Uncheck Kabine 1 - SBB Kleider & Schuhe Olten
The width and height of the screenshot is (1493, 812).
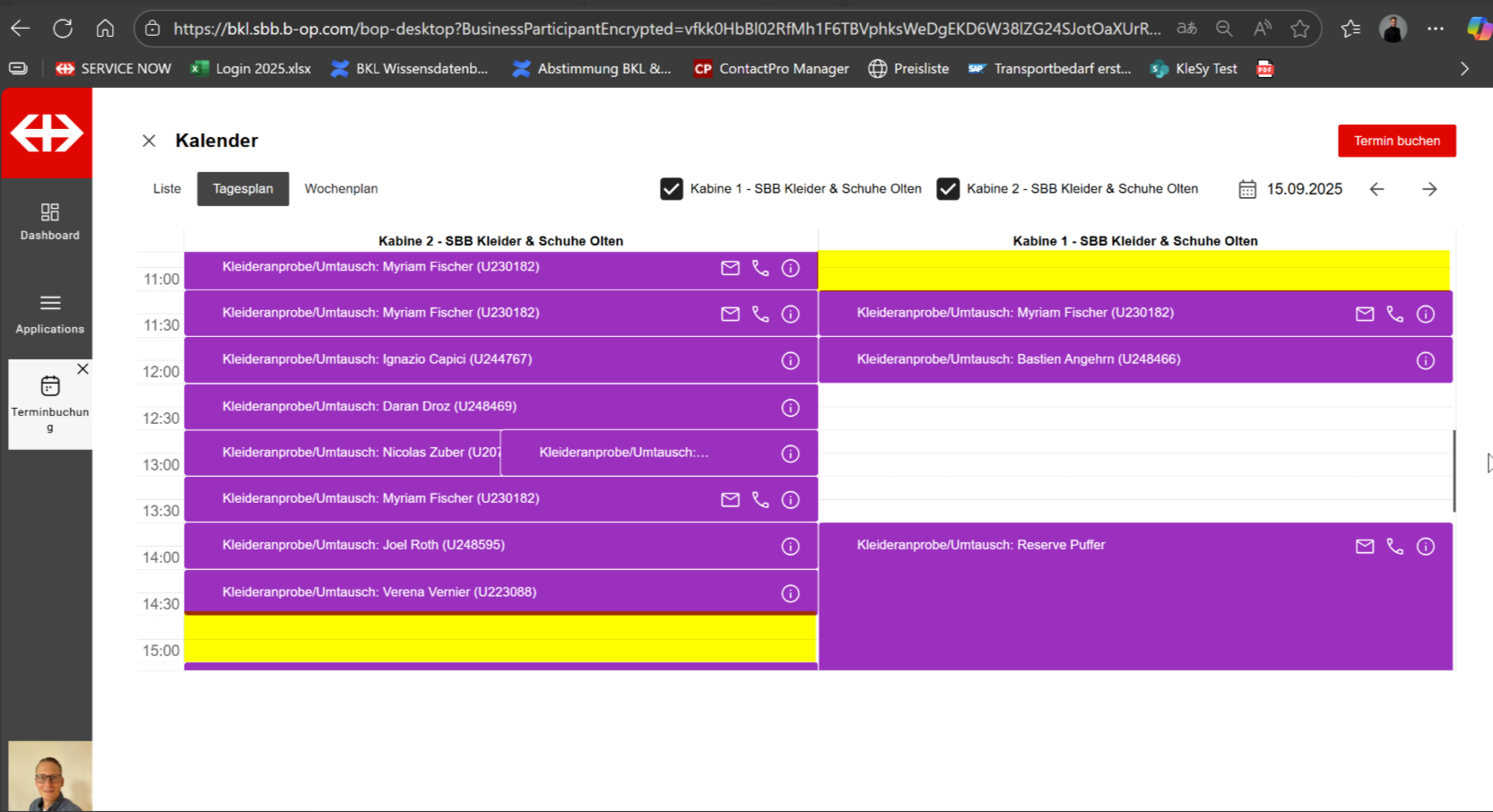coord(672,189)
